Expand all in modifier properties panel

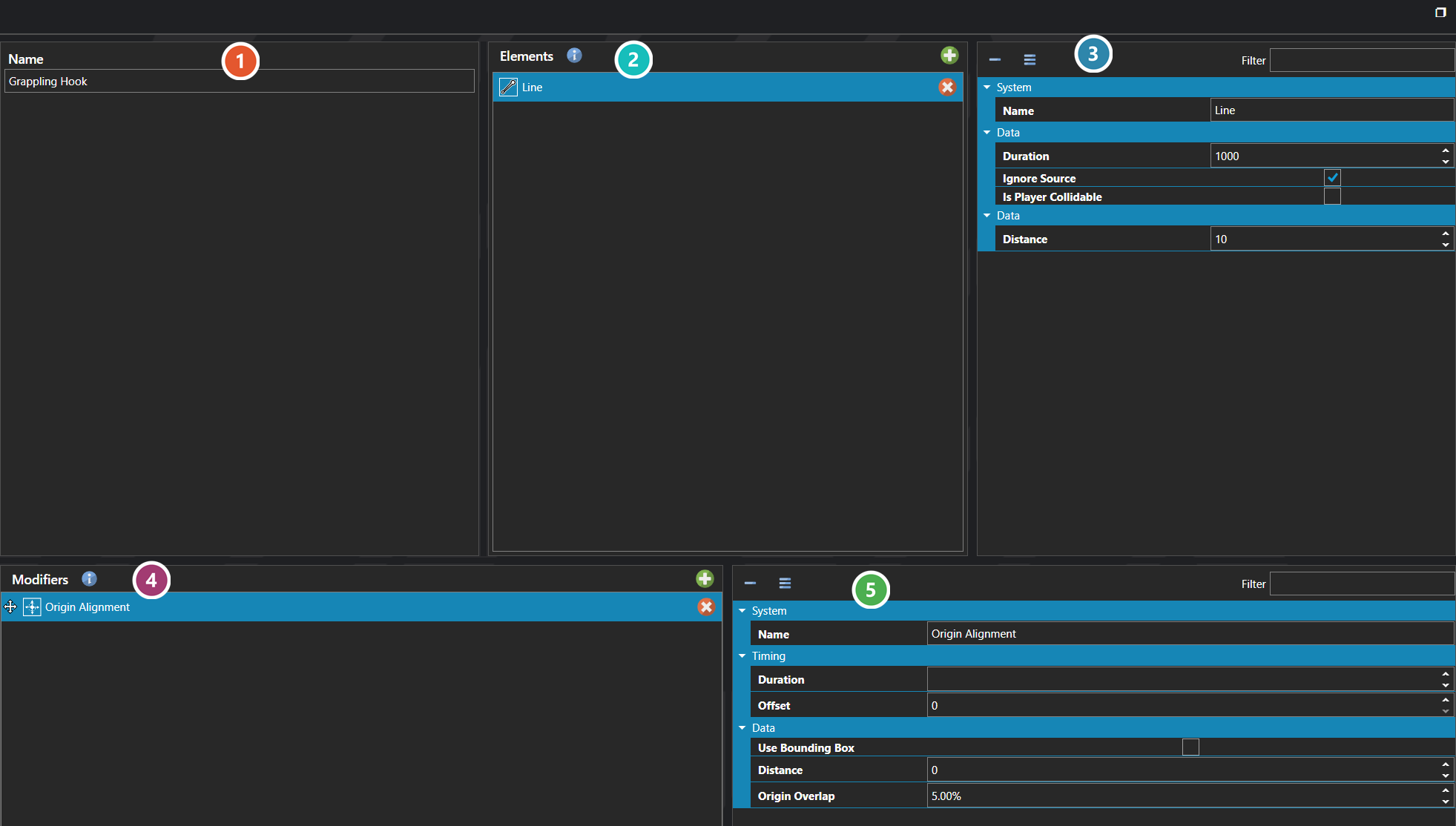tap(785, 584)
